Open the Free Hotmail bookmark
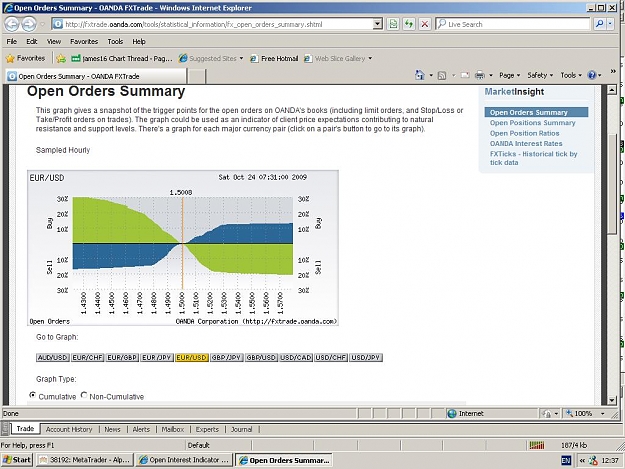The width and height of the screenshot is (625, 469). tap(274, 59)
